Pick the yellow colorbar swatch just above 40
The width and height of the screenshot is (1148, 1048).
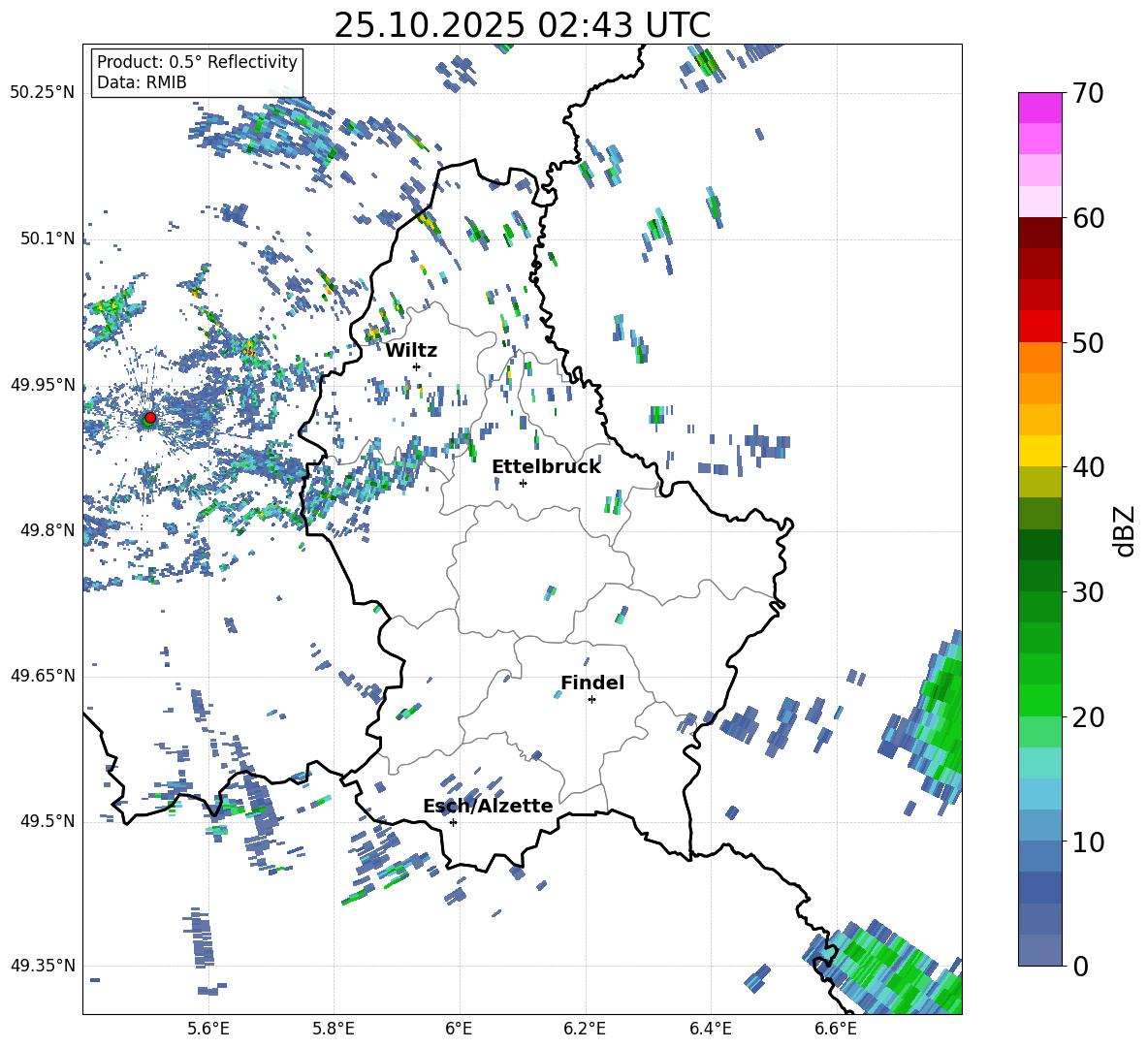(1039, 451)
